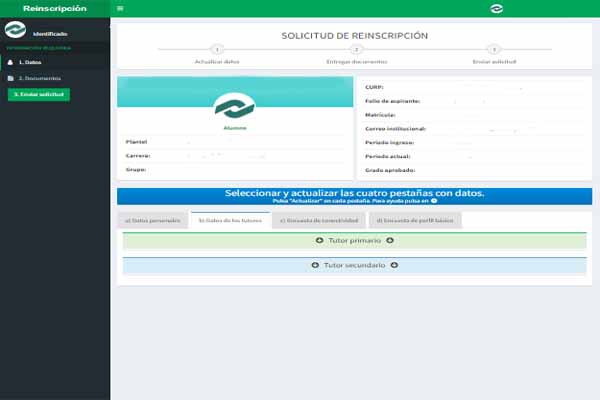Click the file icon beside 2. Documentos
Screen dimensions: 600x400
point(10,78)
